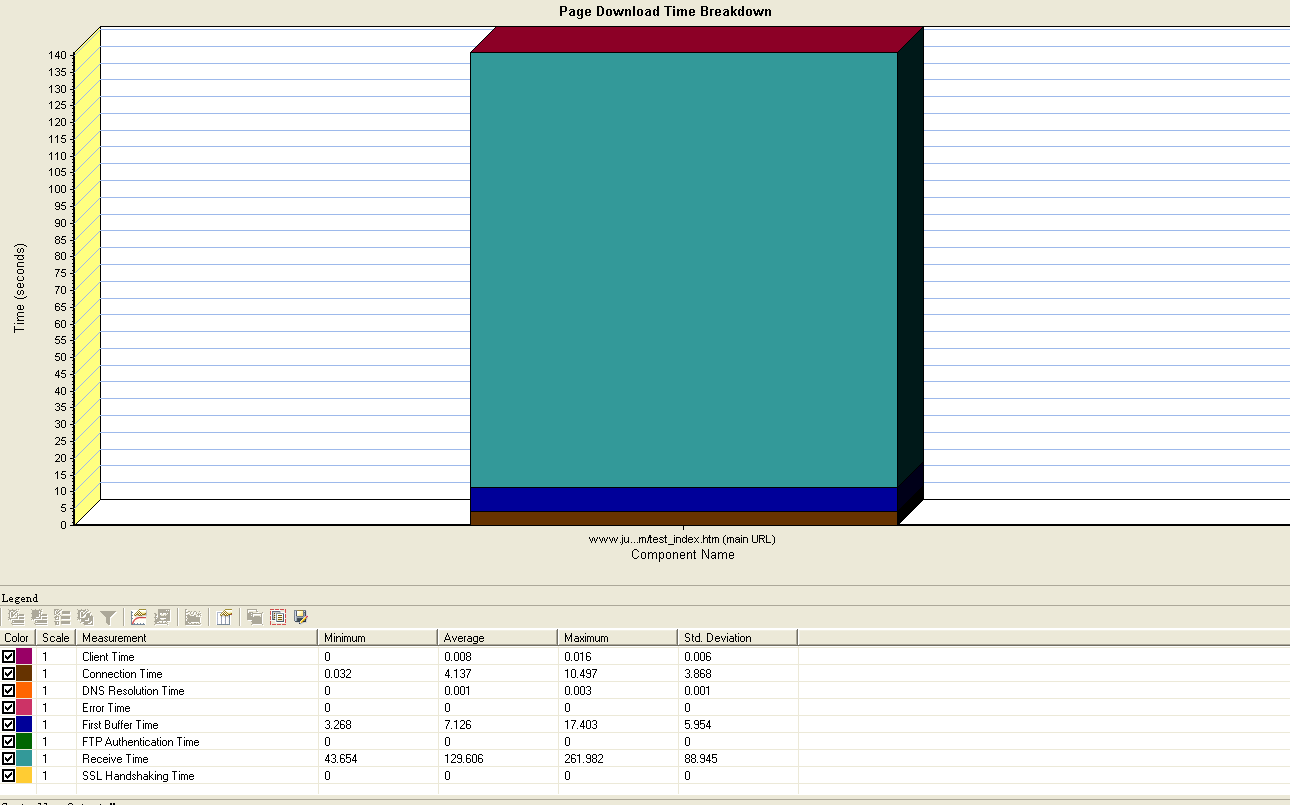The height and width of the screenshot is (805, 1290).
Task: Click the Color column header
Action: coord(17,637)
